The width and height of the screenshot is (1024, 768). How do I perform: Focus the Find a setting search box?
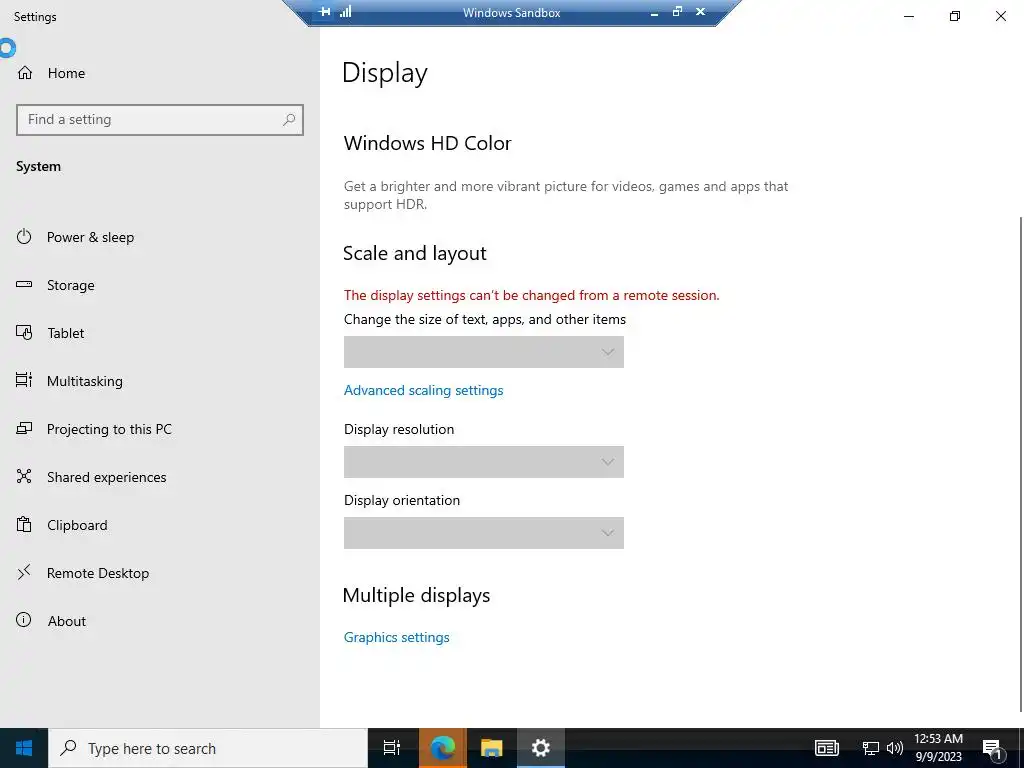tap(160, 120)
